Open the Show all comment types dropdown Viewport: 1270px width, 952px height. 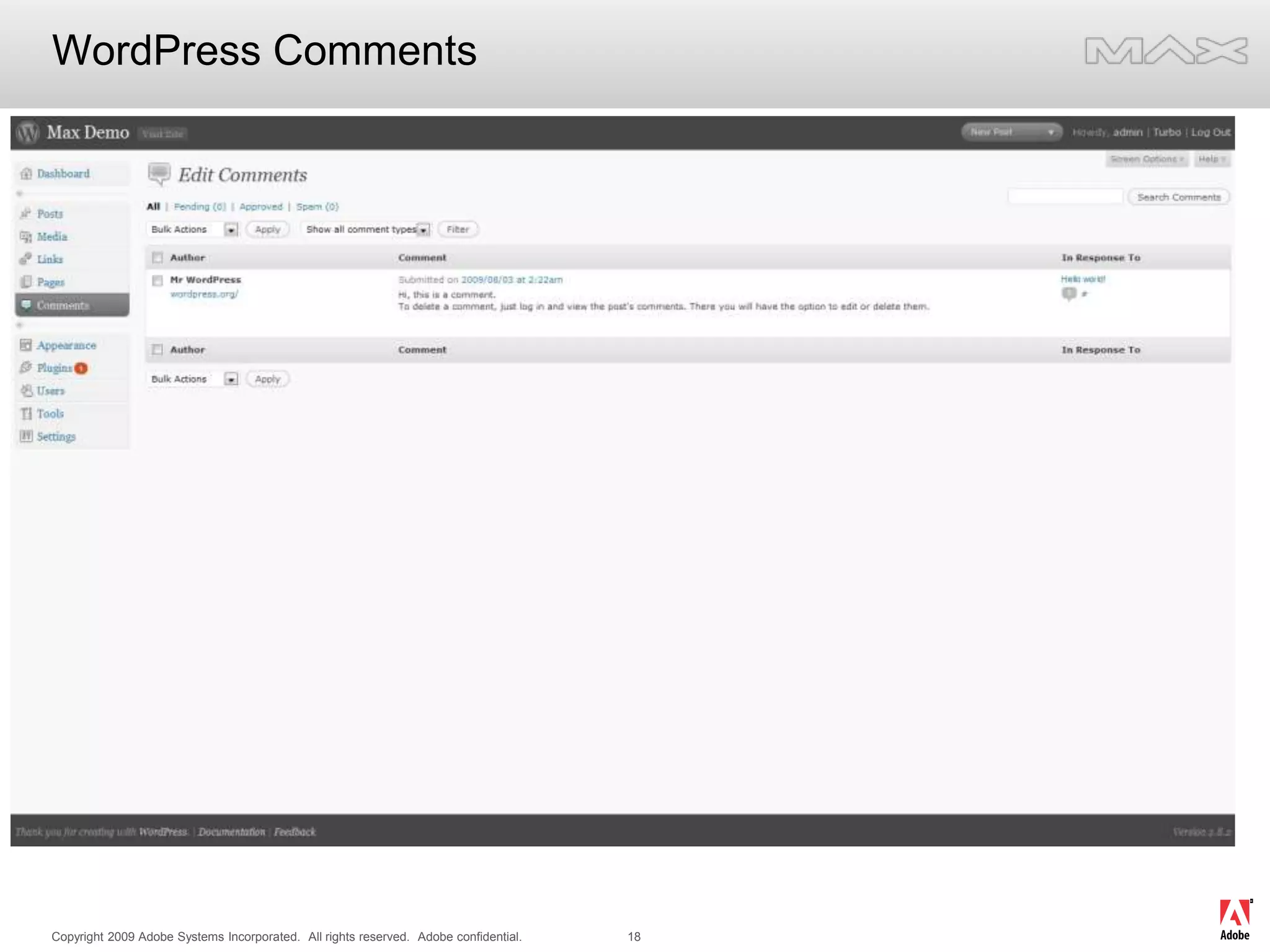click(x=366, y=229)
